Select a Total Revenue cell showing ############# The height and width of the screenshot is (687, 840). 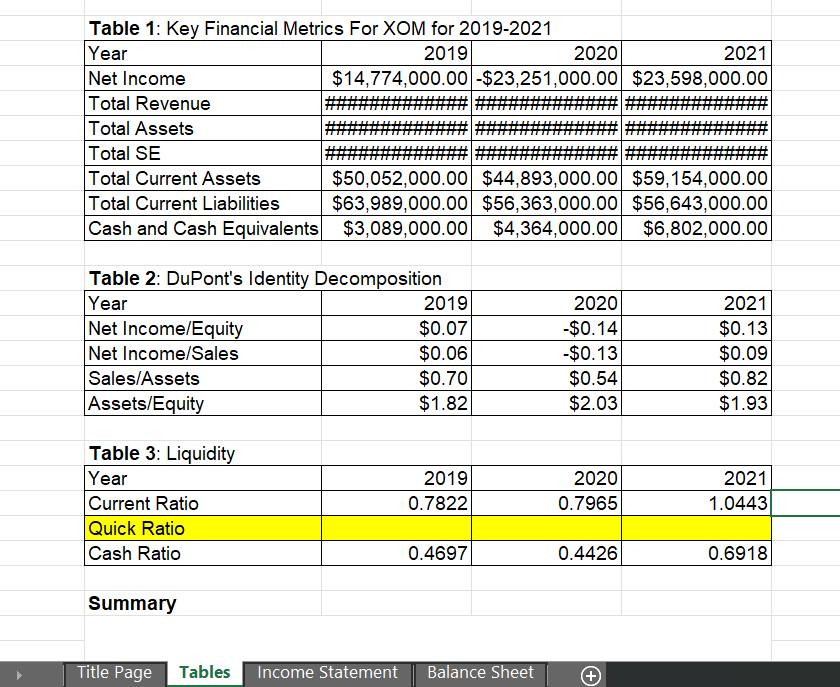[395, 103]
